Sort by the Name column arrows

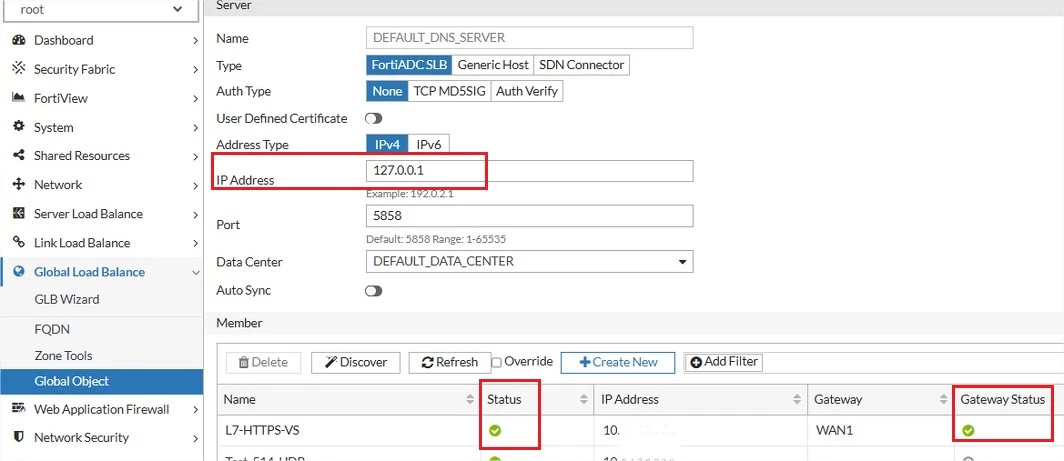[x=470, y=400]
